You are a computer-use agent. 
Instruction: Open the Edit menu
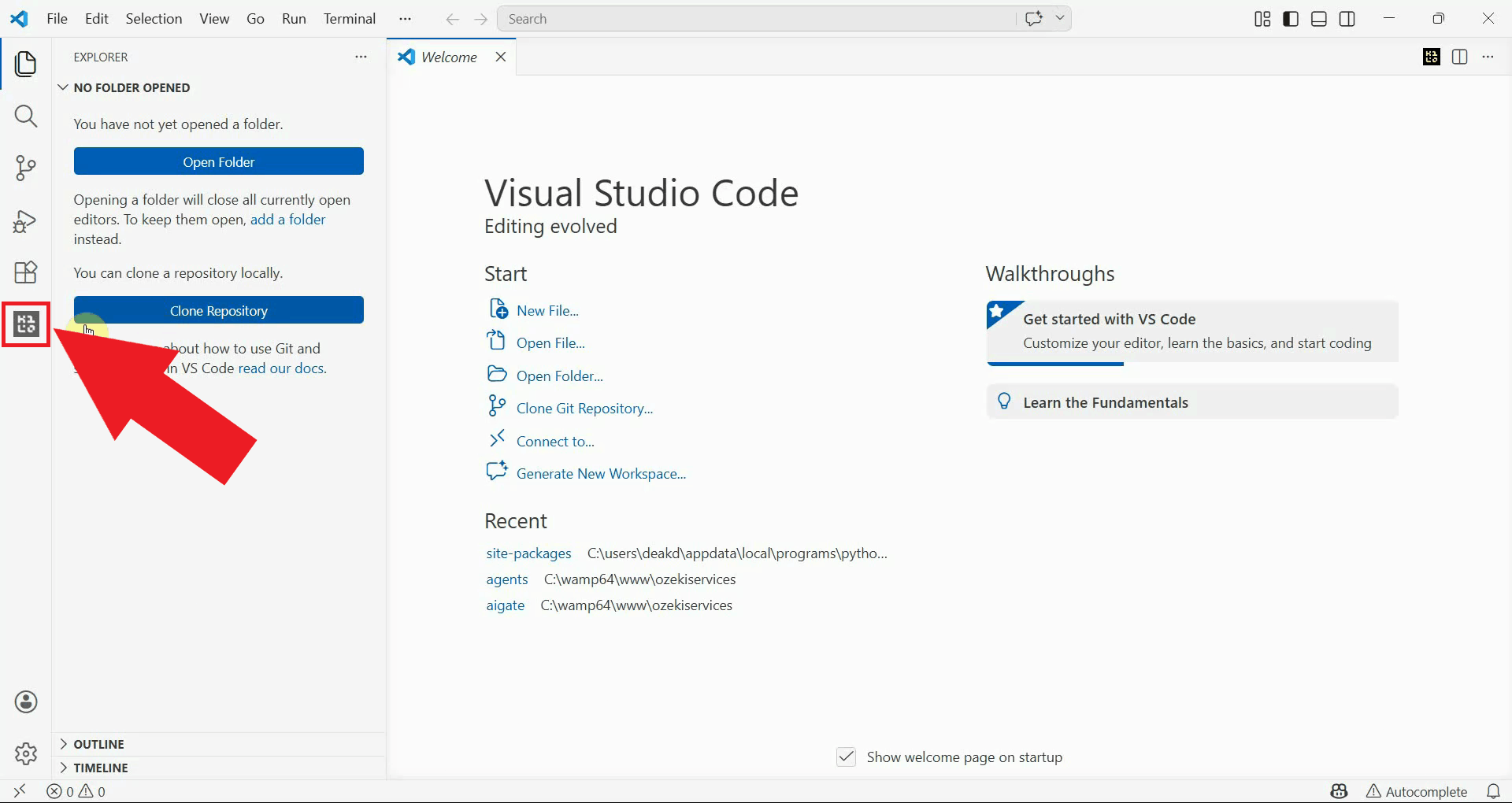(x=97, y=19)
